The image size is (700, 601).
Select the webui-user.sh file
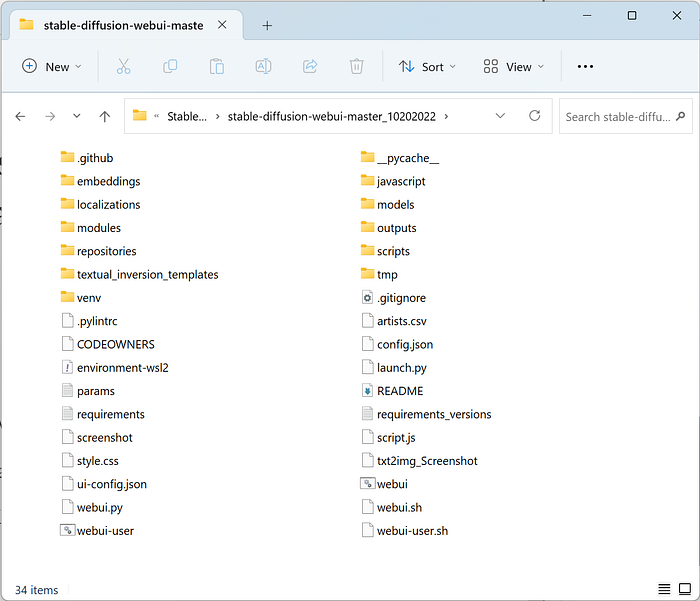404,530
